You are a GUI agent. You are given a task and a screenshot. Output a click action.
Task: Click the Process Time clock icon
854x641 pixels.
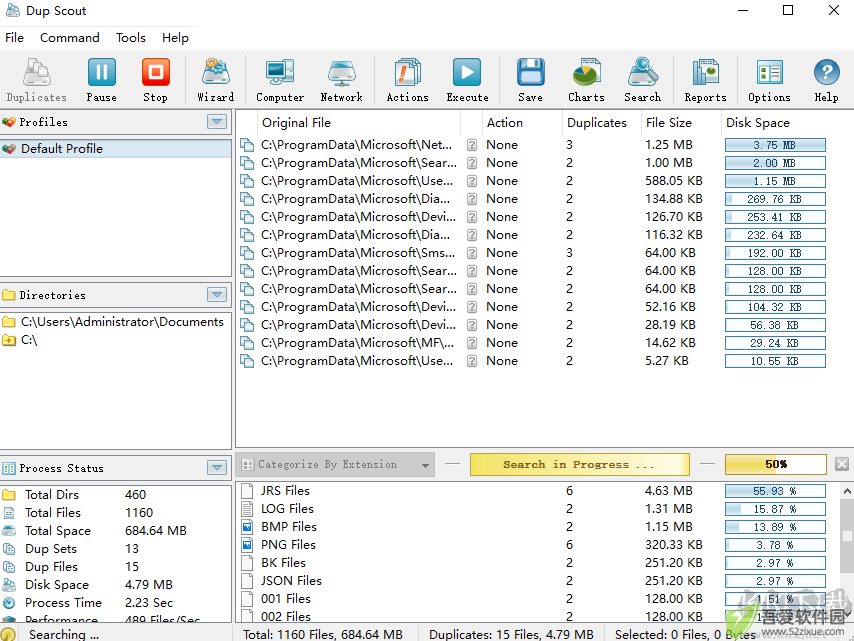[x=9, y=603]
